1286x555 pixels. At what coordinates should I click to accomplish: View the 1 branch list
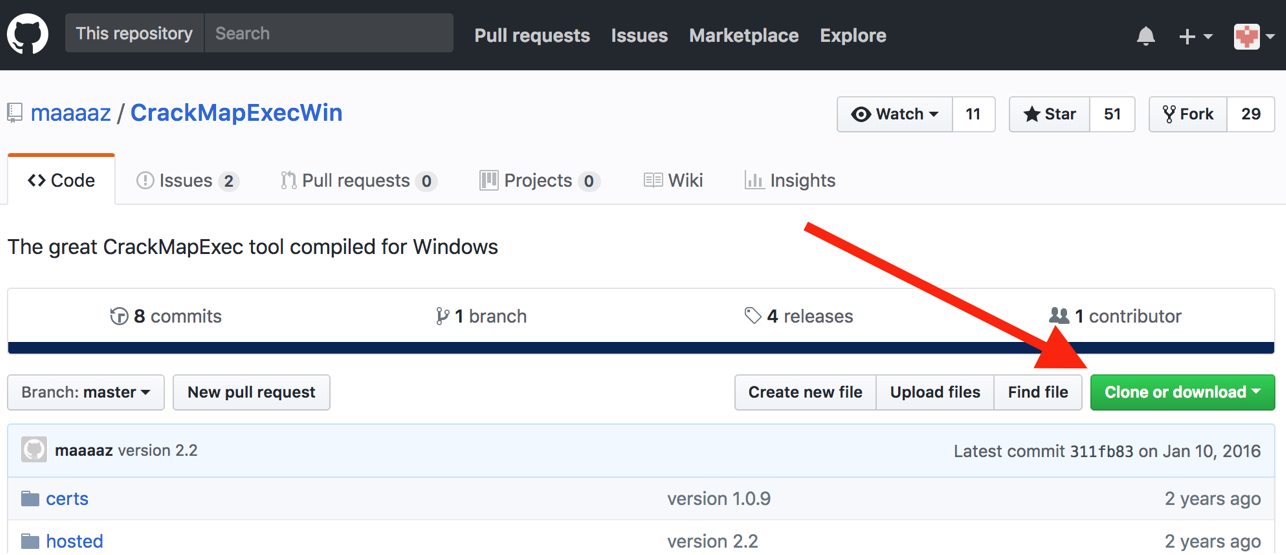[481, 316]
